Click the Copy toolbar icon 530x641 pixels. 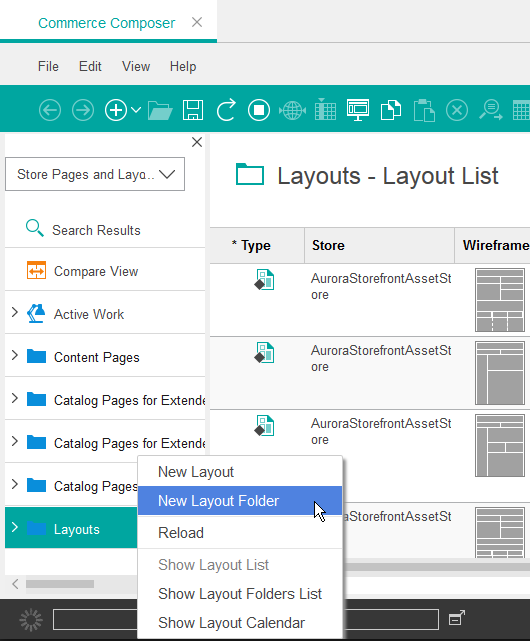[x=391, y=110]
